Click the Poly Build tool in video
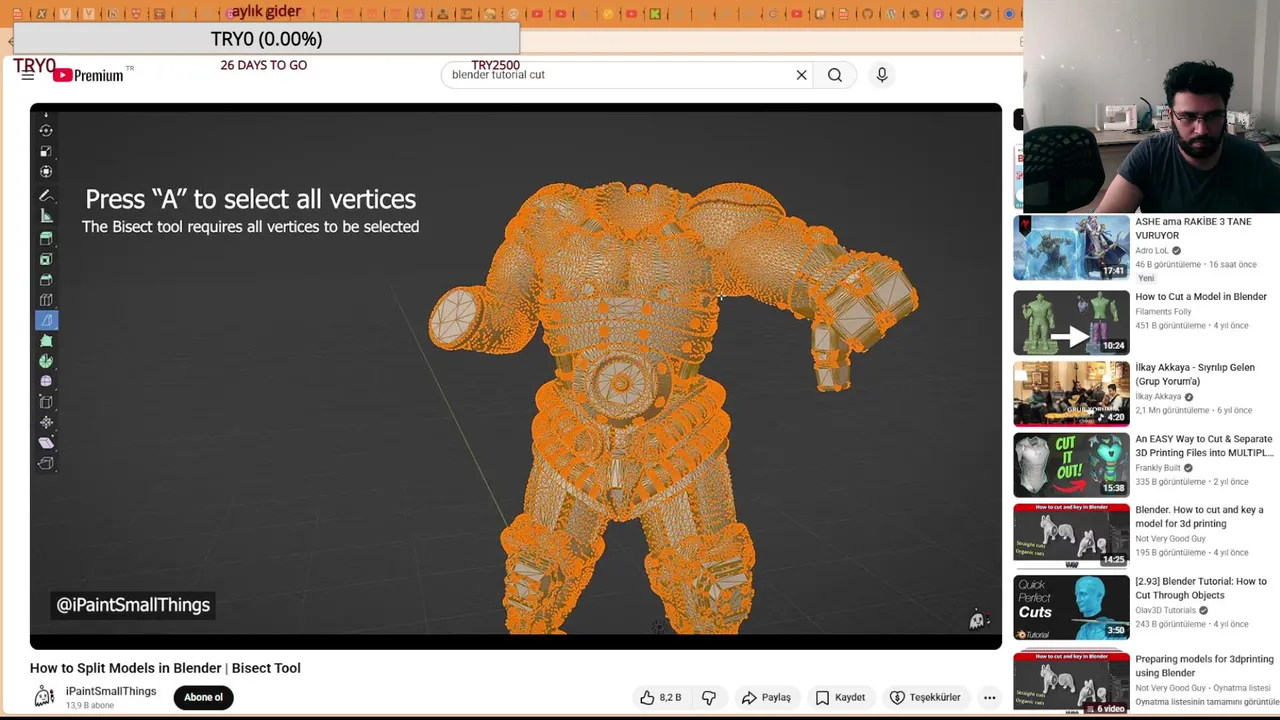 pos(46,341)
